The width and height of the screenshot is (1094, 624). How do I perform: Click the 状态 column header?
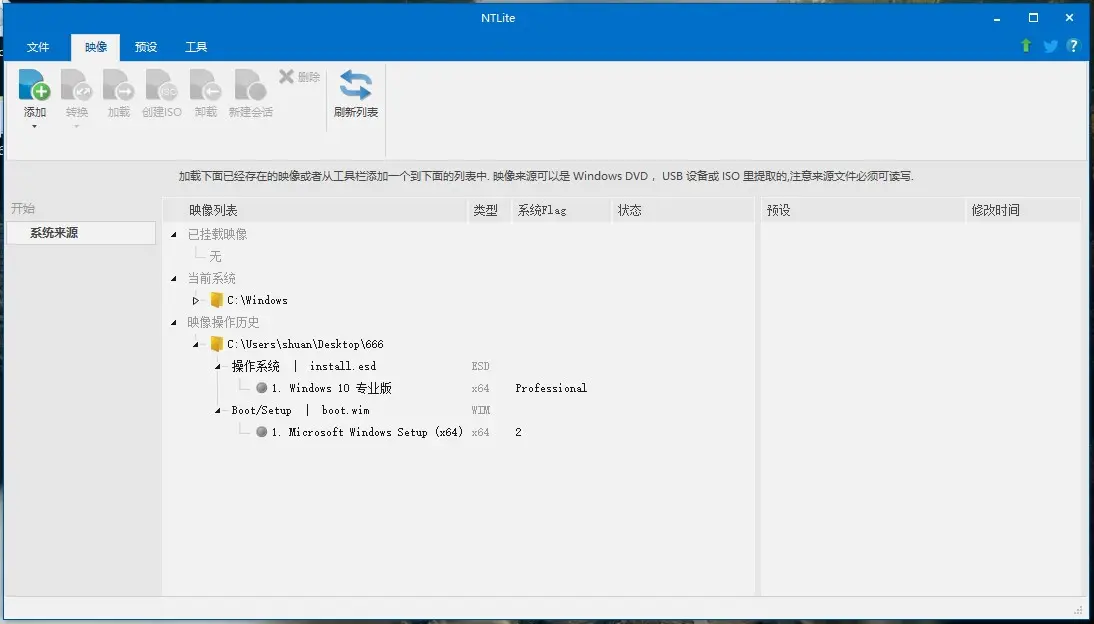pos(683,210)
